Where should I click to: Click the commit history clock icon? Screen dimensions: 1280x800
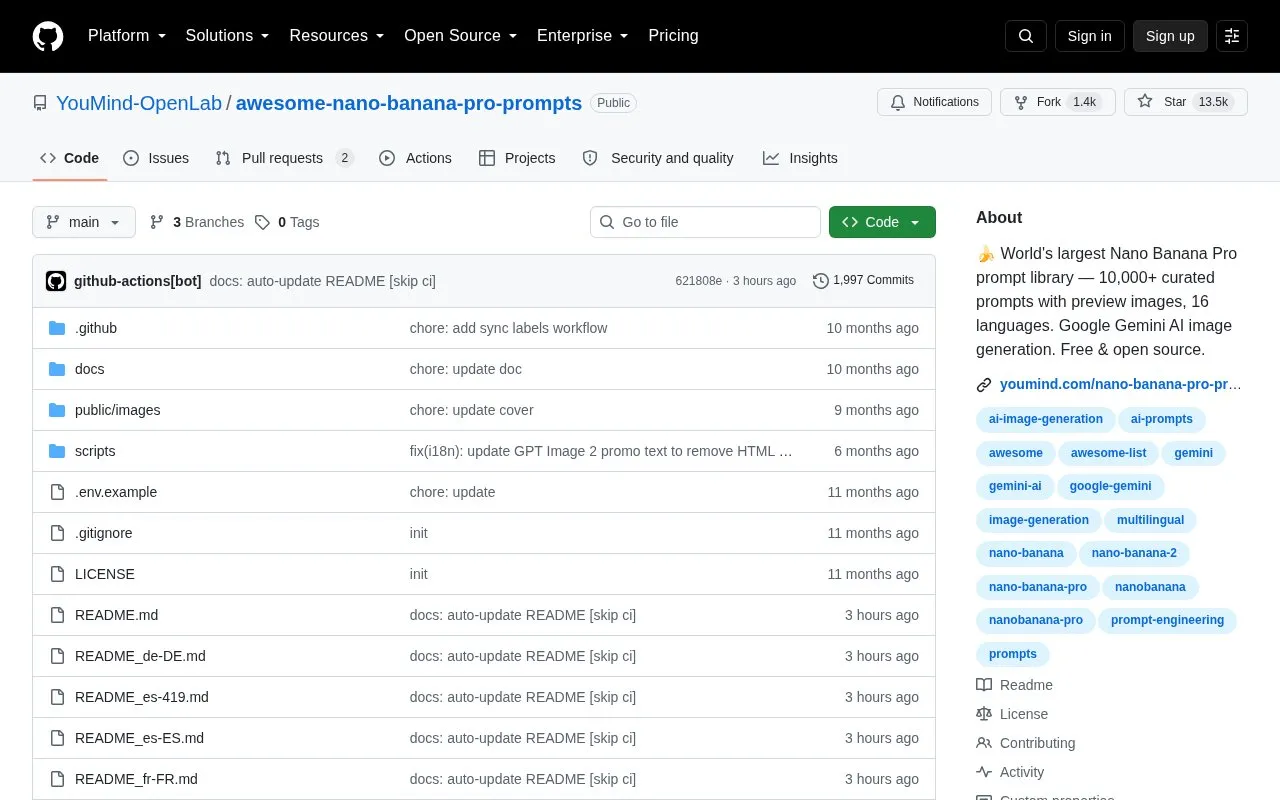click(x=821, y=281)
